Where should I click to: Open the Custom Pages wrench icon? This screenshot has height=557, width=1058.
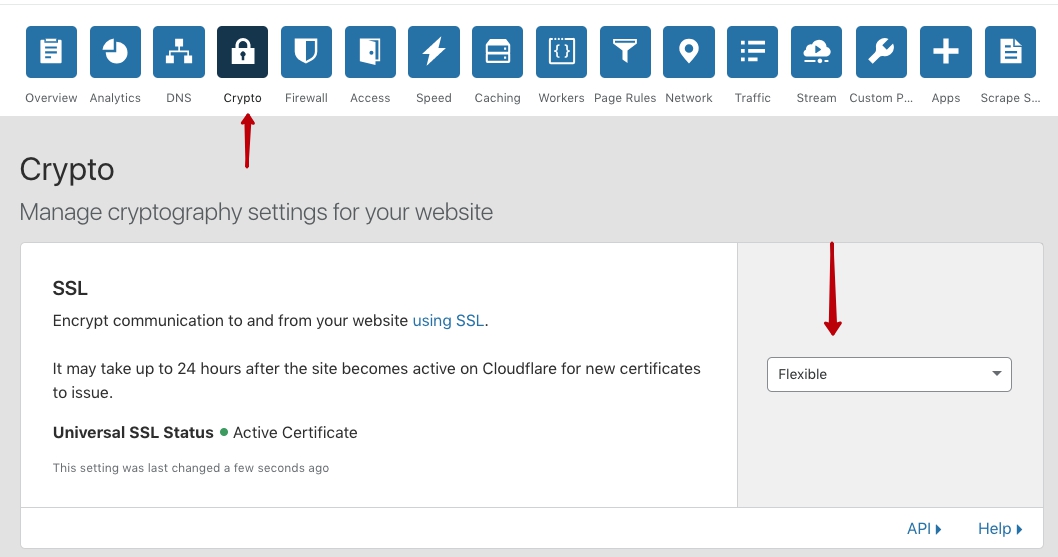(881, 52)
